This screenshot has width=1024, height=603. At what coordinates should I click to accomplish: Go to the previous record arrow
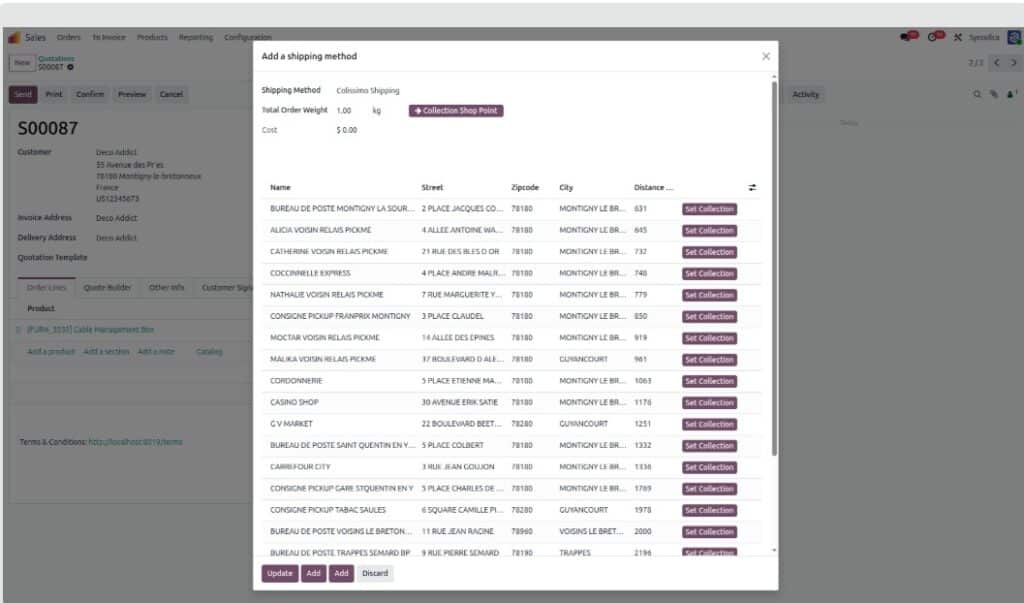pos(996,63)
